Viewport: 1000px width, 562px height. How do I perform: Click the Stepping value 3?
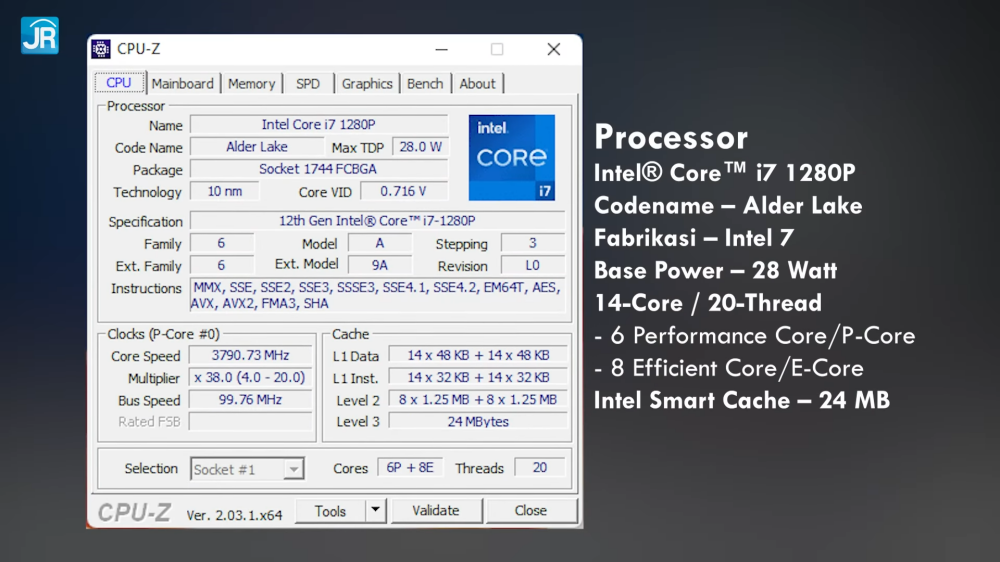pyautogui.click(x=533, y=243)
